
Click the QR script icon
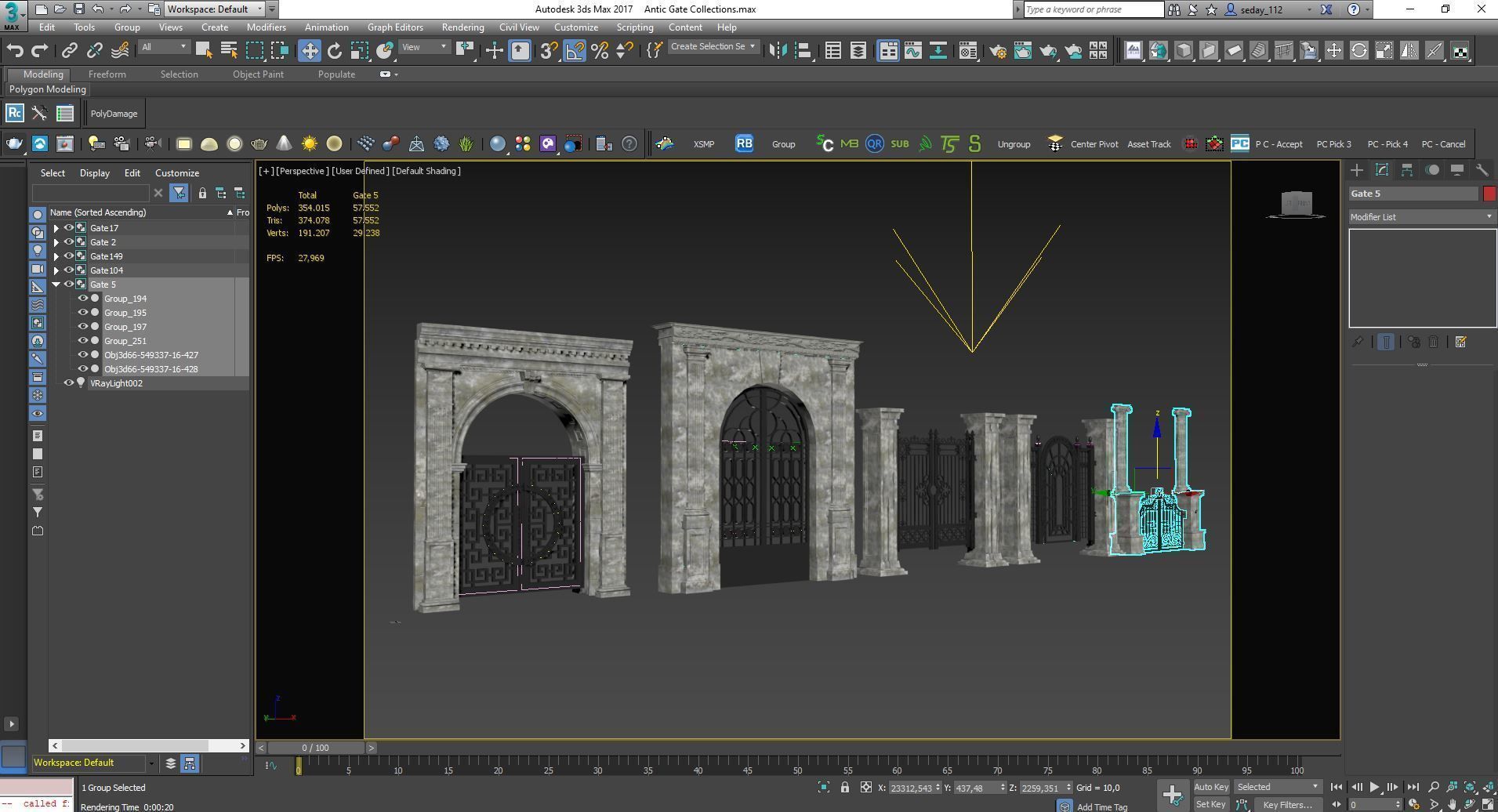(x=874, y=143)
